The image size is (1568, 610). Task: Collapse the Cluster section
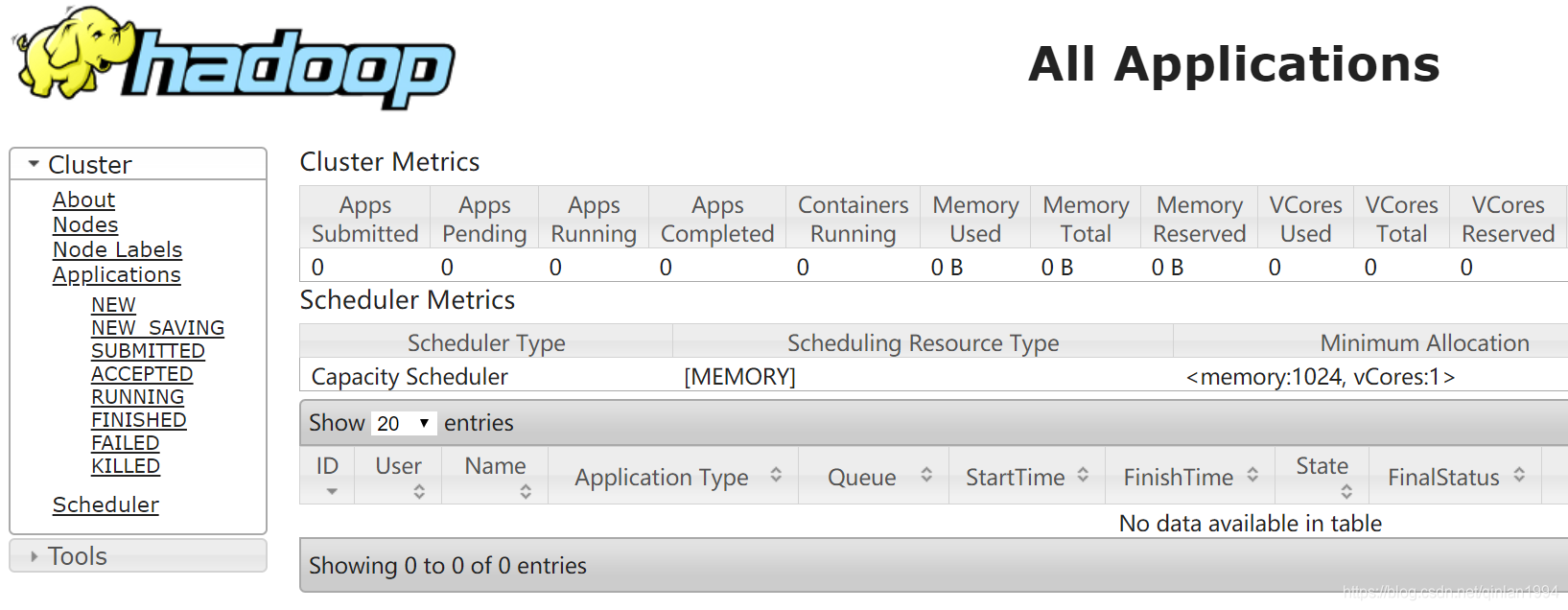point(35,164)
